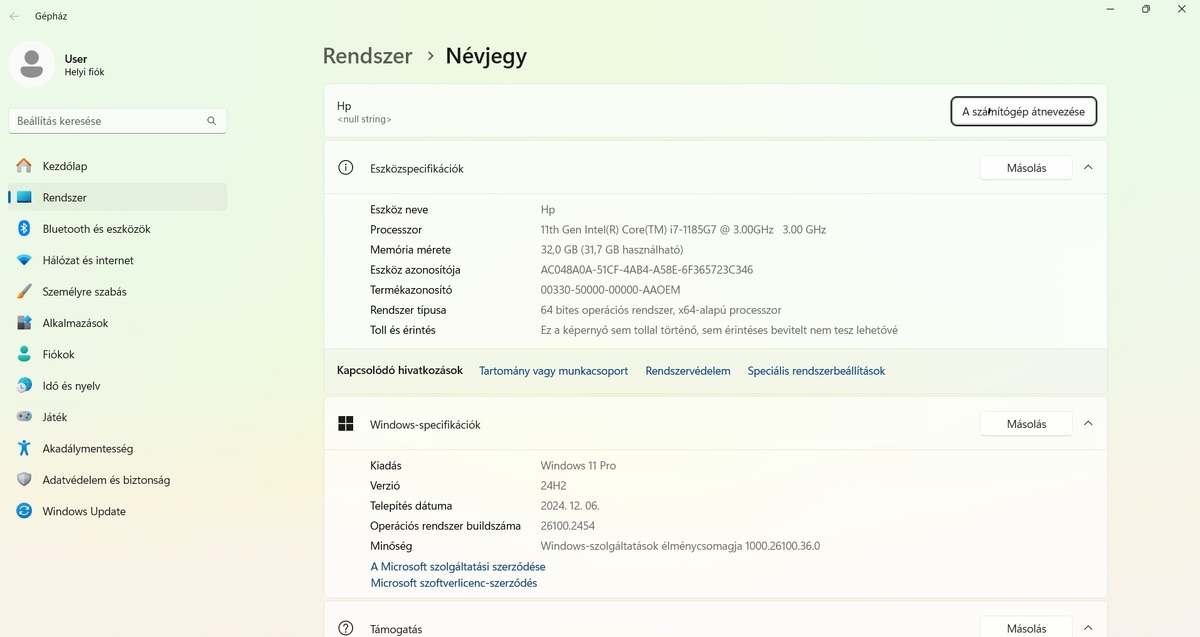The height and width of the screenshot is (637, 1200).
Task: Focus the Beállítás keresése search field
Action: click(118, 121)
